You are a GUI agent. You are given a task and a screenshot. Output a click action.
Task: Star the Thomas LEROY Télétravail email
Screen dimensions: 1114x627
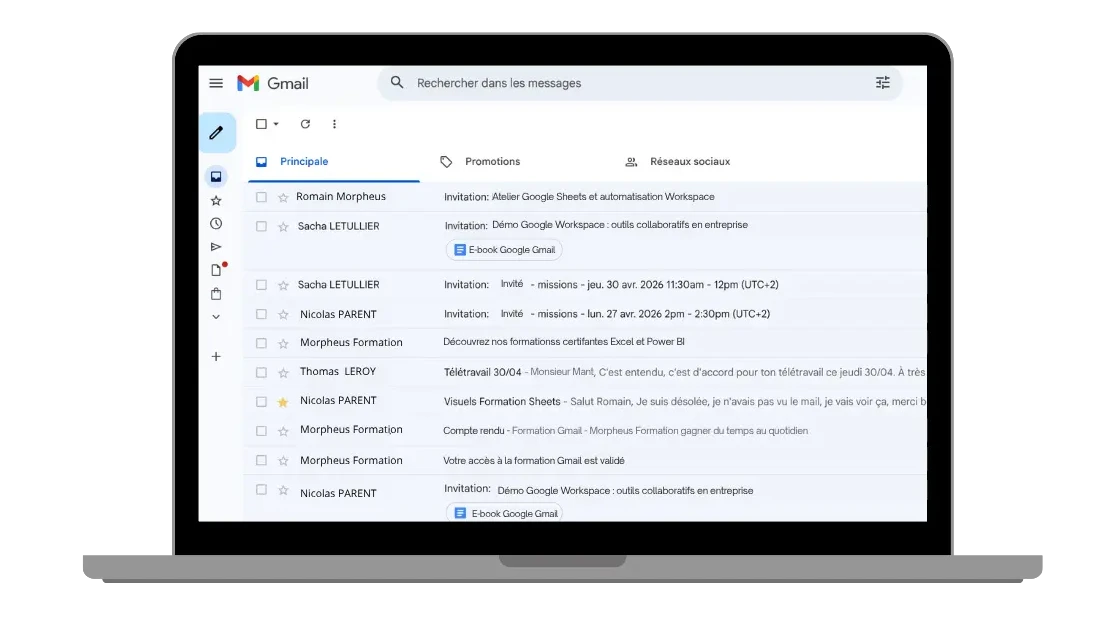(283, 373)
